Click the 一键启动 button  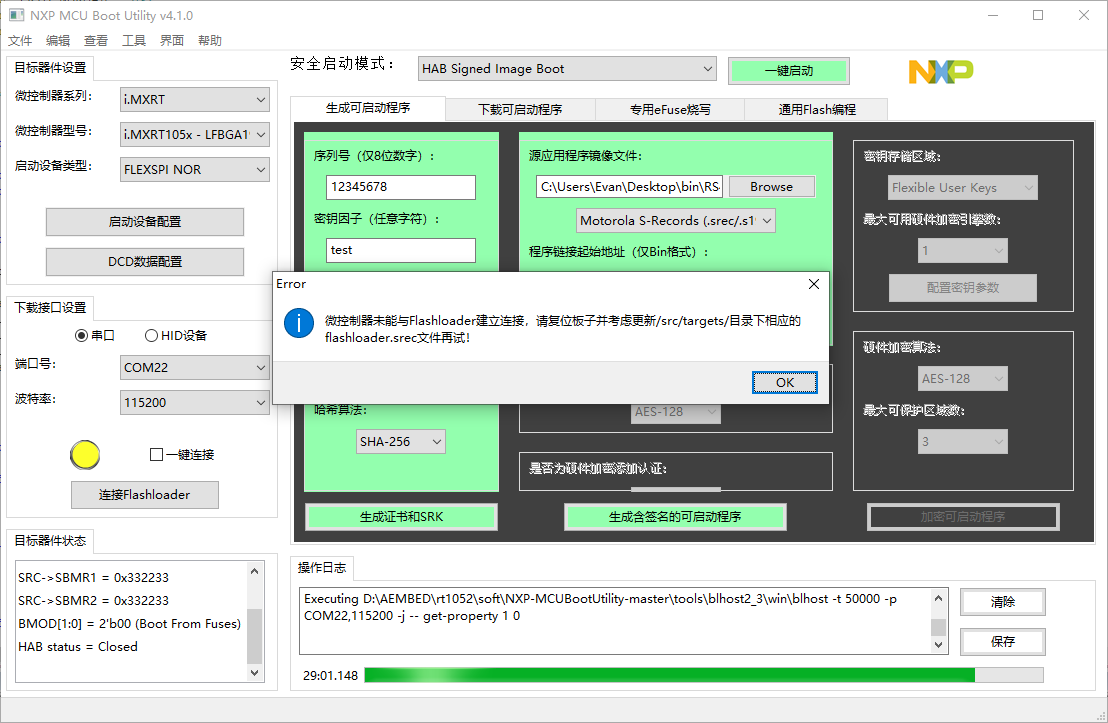coord(789,71)
